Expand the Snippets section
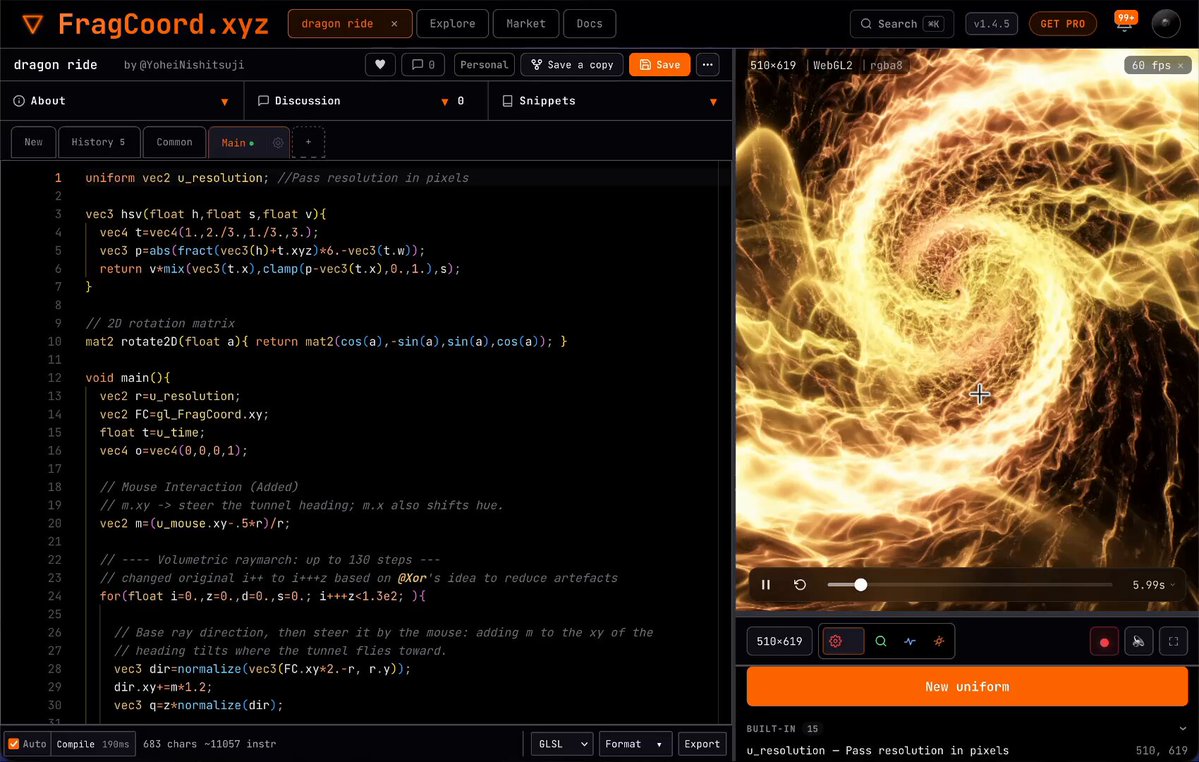 point(610,101)
